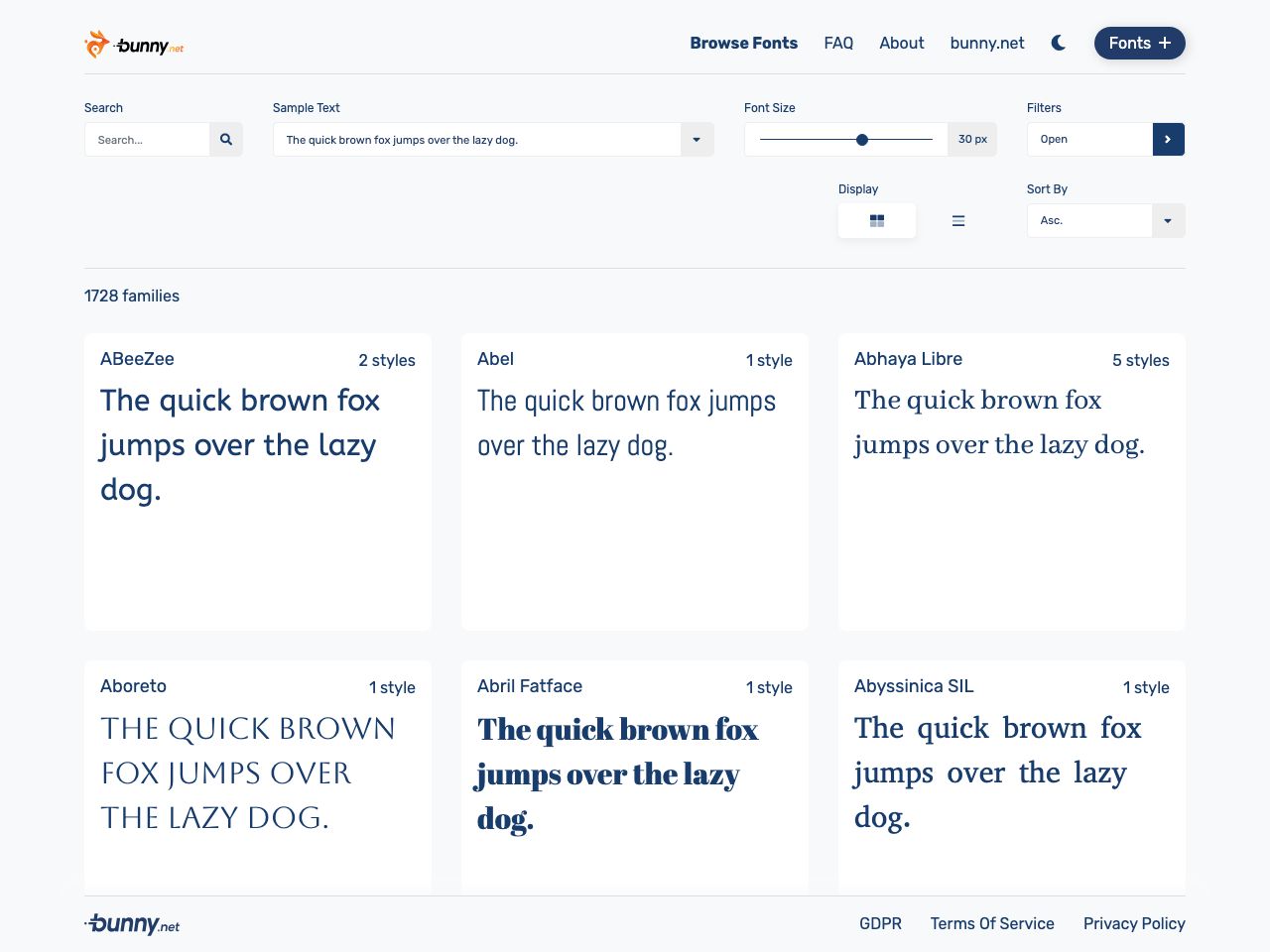
Task: Switch to list display mode
Action: tap(957, 220)
